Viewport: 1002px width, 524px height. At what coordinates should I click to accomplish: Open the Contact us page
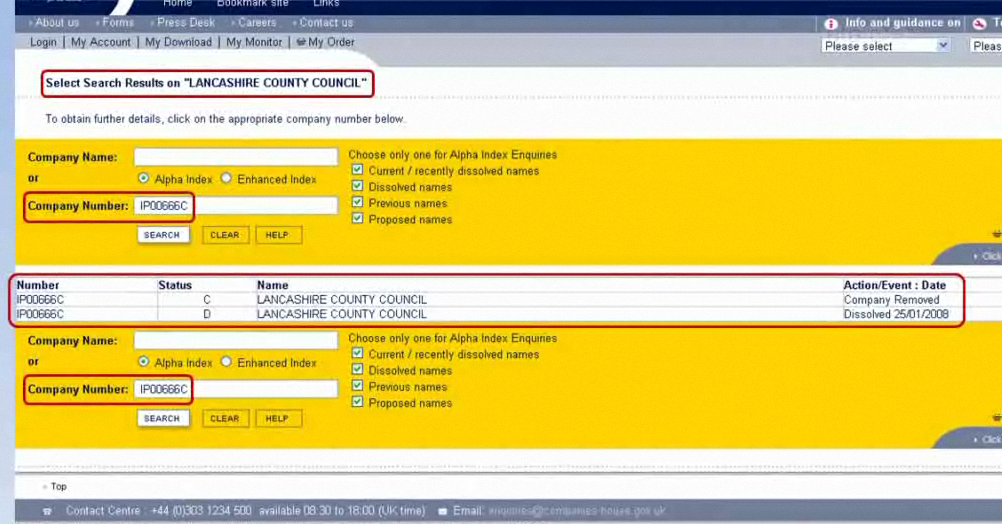click(326, 22)
